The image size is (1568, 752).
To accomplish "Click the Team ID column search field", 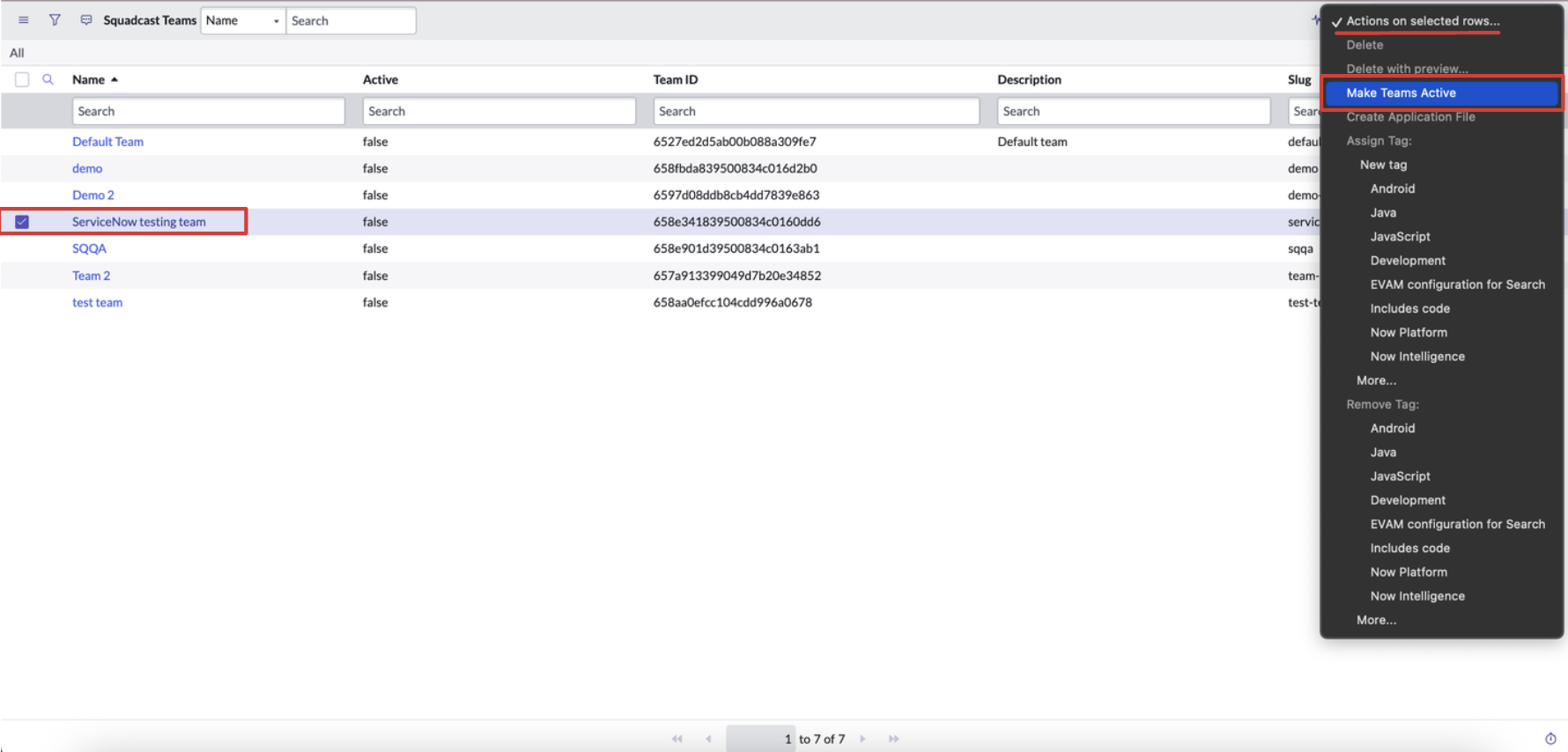I will (816, 111).
